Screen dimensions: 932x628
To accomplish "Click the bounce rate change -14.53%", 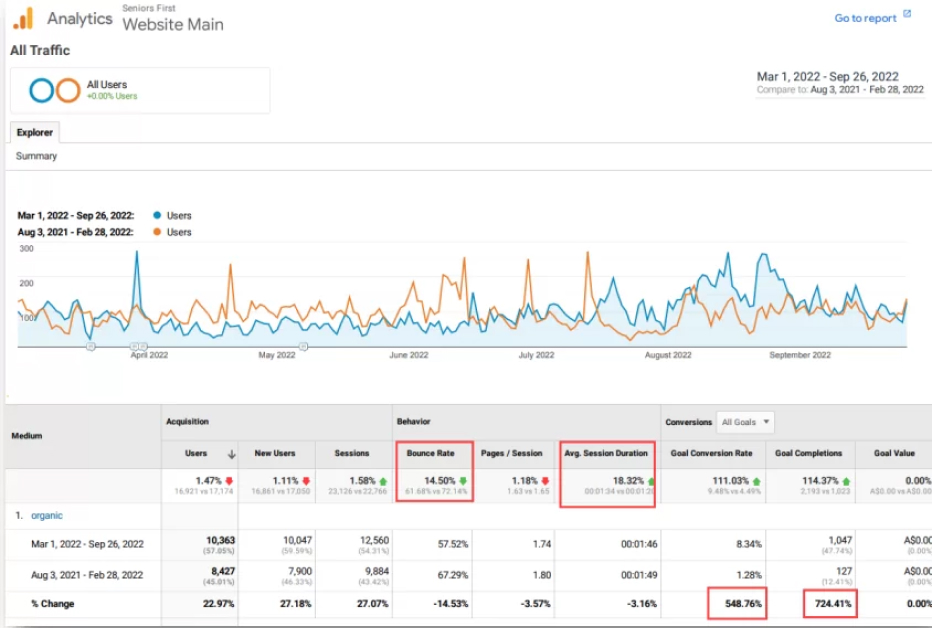I will [x=451, y=604].
